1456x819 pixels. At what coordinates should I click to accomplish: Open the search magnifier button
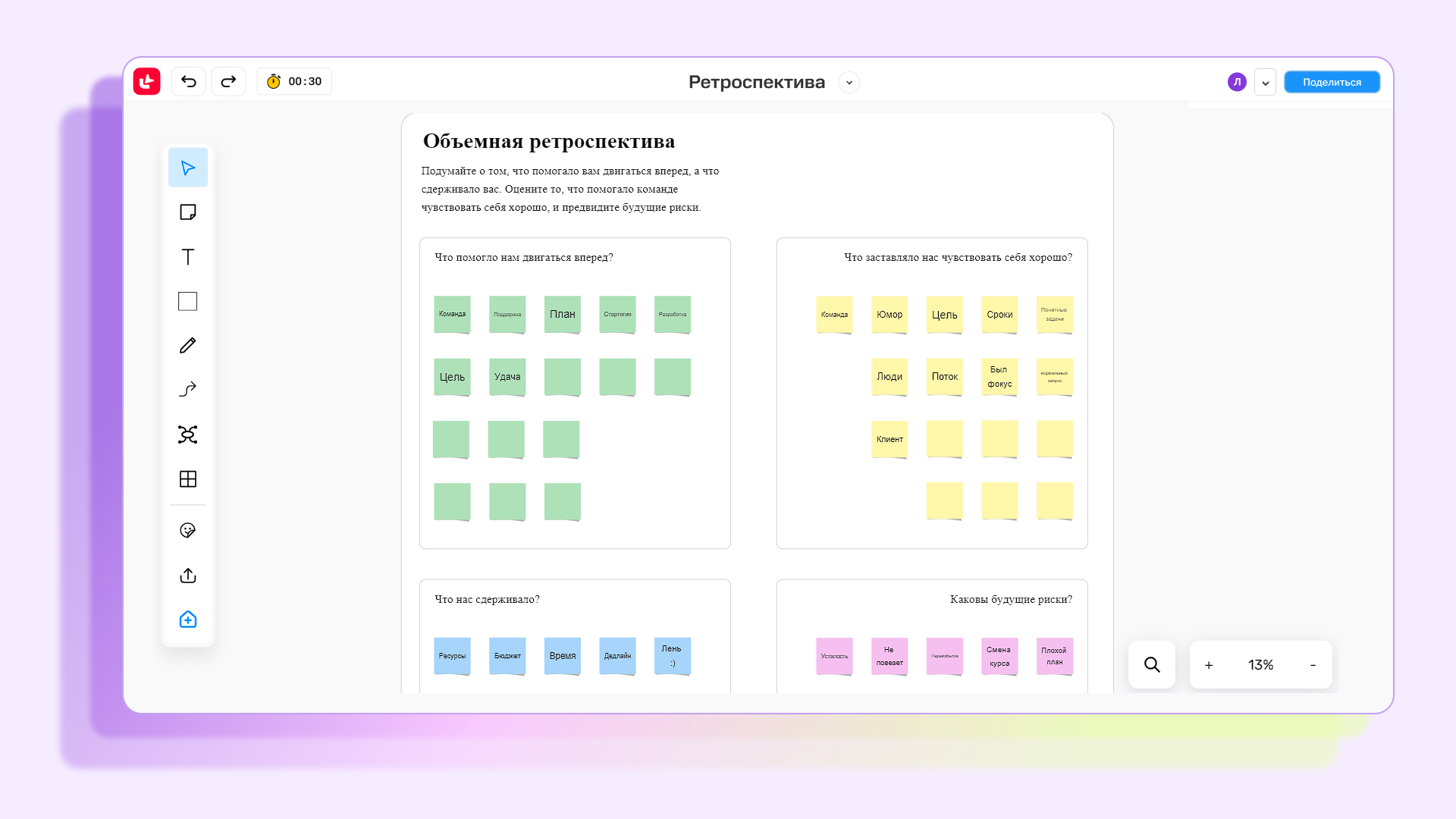[x=1151, y=665]
